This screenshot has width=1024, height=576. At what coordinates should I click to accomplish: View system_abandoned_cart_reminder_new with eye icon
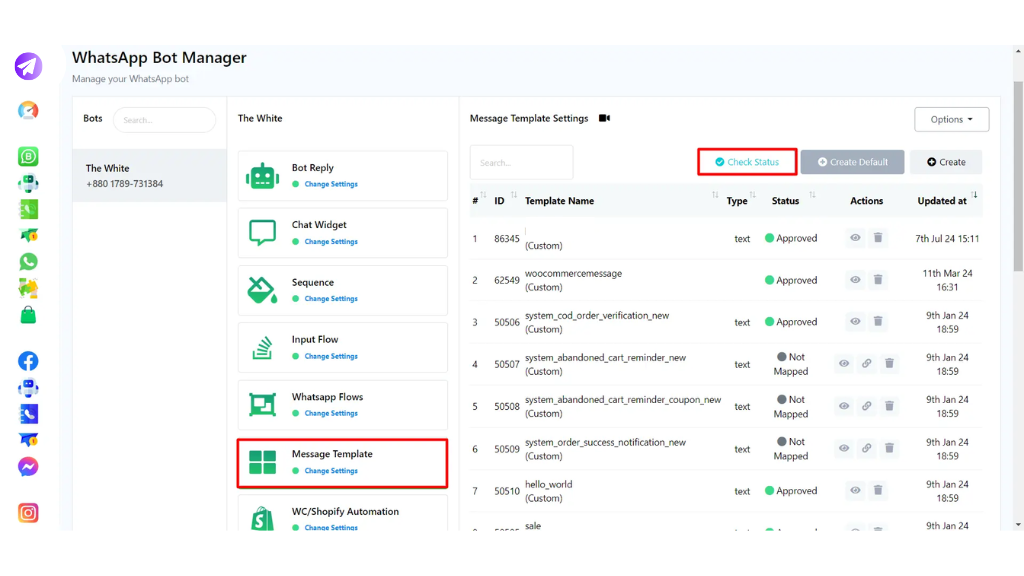point(844,363)
